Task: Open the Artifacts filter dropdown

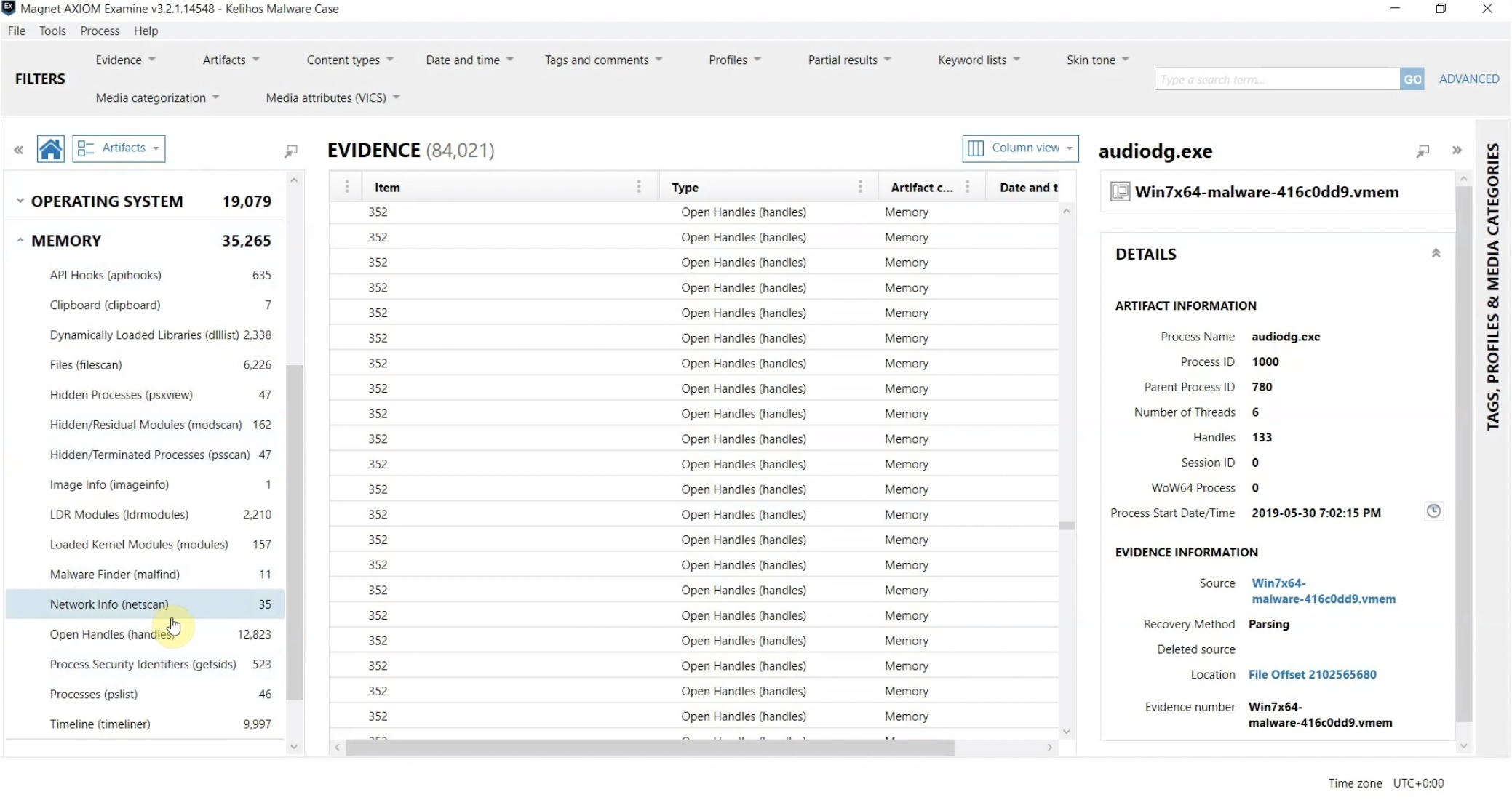Action: pyautogui.click(x=231, y=60)
